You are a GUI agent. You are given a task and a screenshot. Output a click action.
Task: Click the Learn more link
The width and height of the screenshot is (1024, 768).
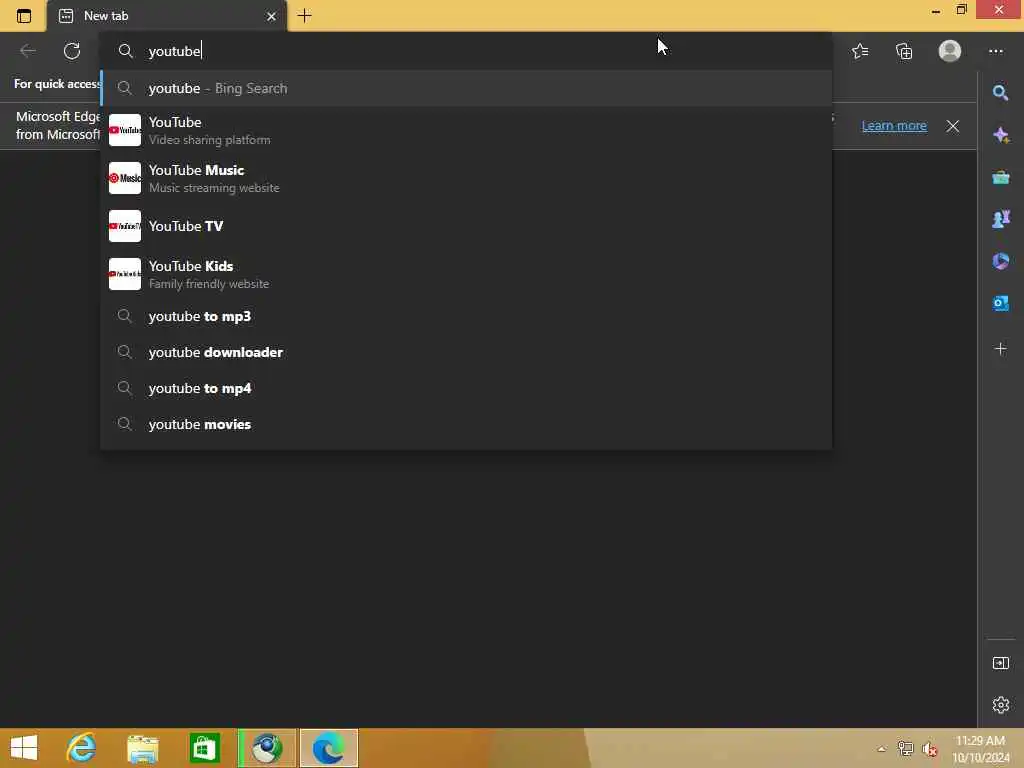pyautogui.click(x=894, y=125)
